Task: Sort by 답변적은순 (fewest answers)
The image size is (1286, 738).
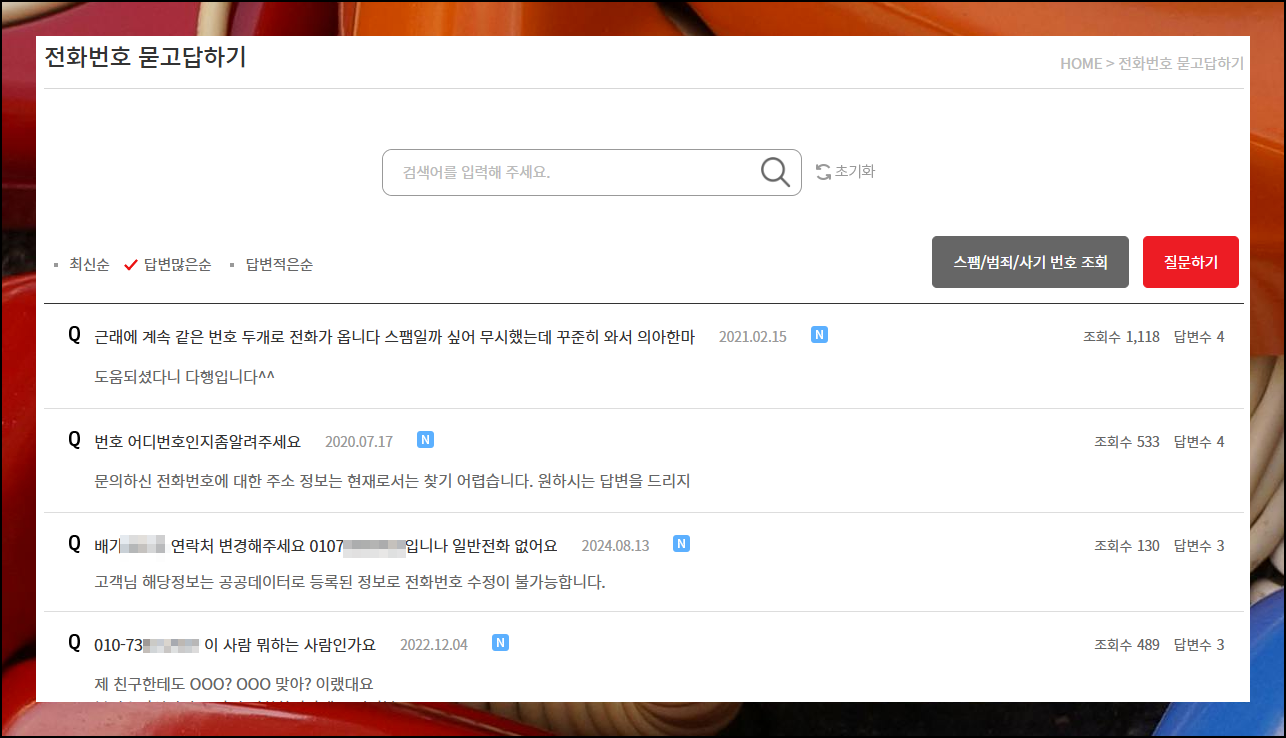Action: click(279, 265)
